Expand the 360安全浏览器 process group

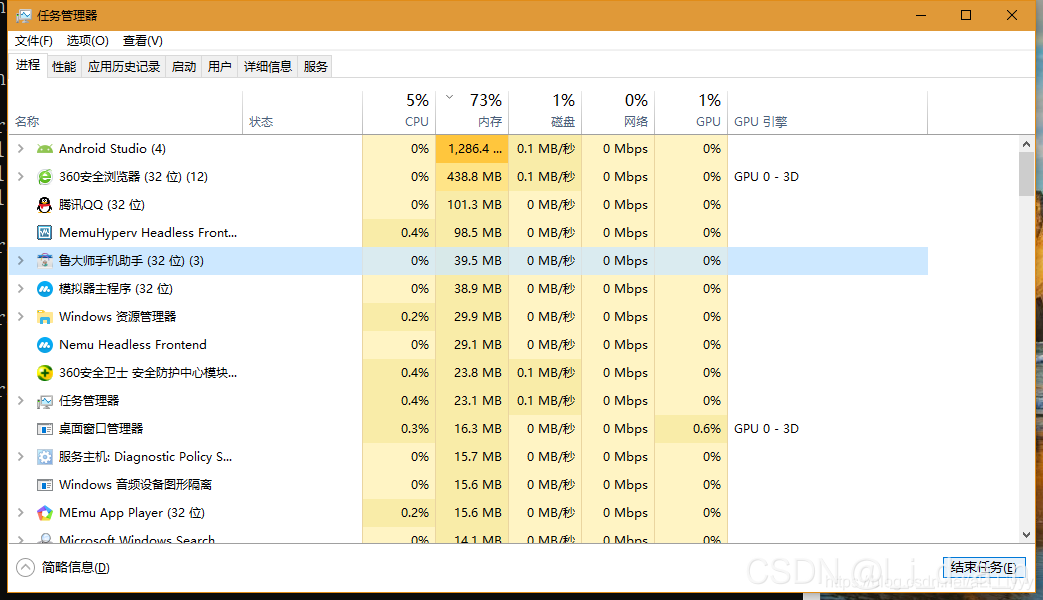tap(21, 176)
